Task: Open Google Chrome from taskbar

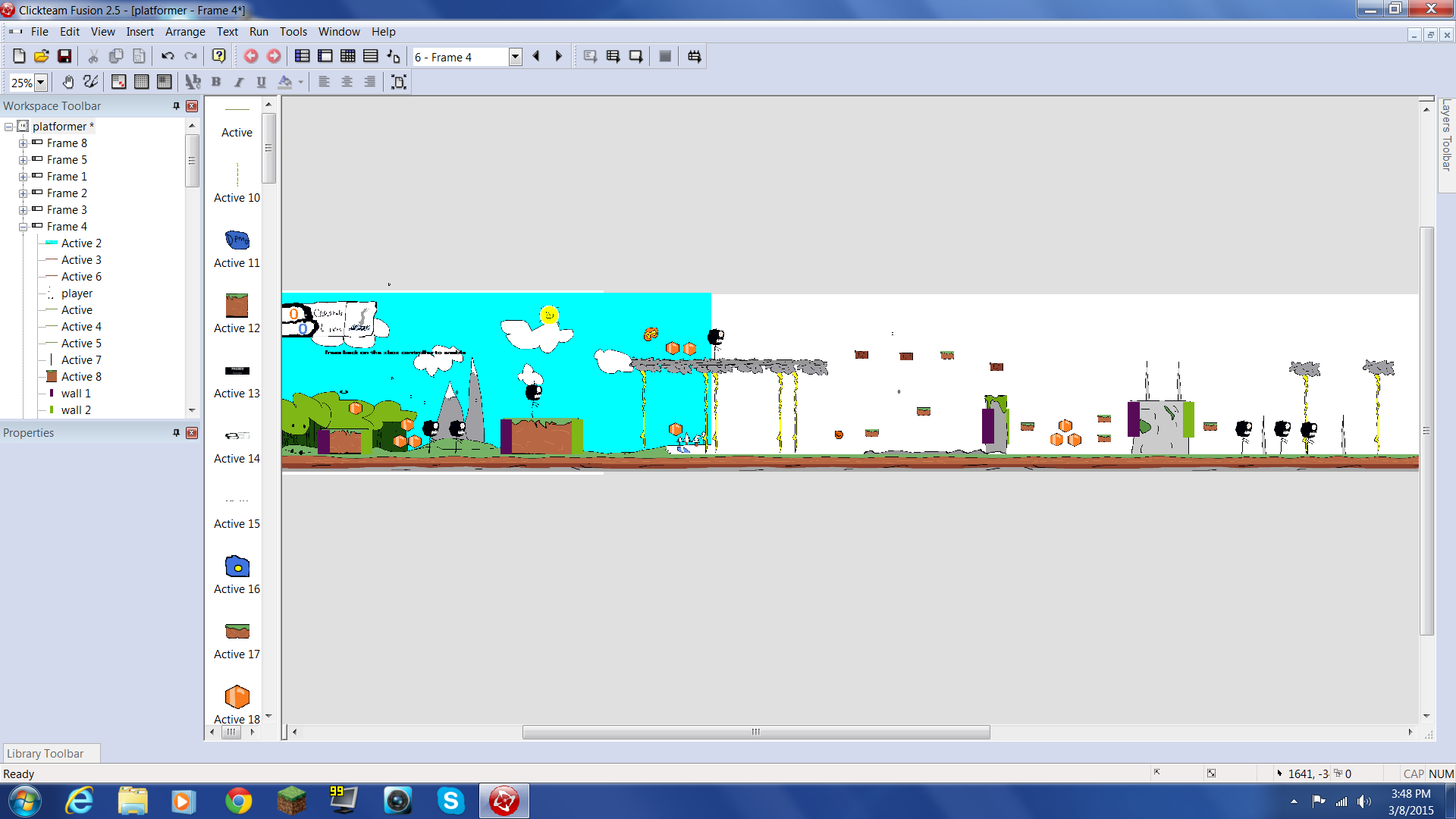Action: (238, 801)
